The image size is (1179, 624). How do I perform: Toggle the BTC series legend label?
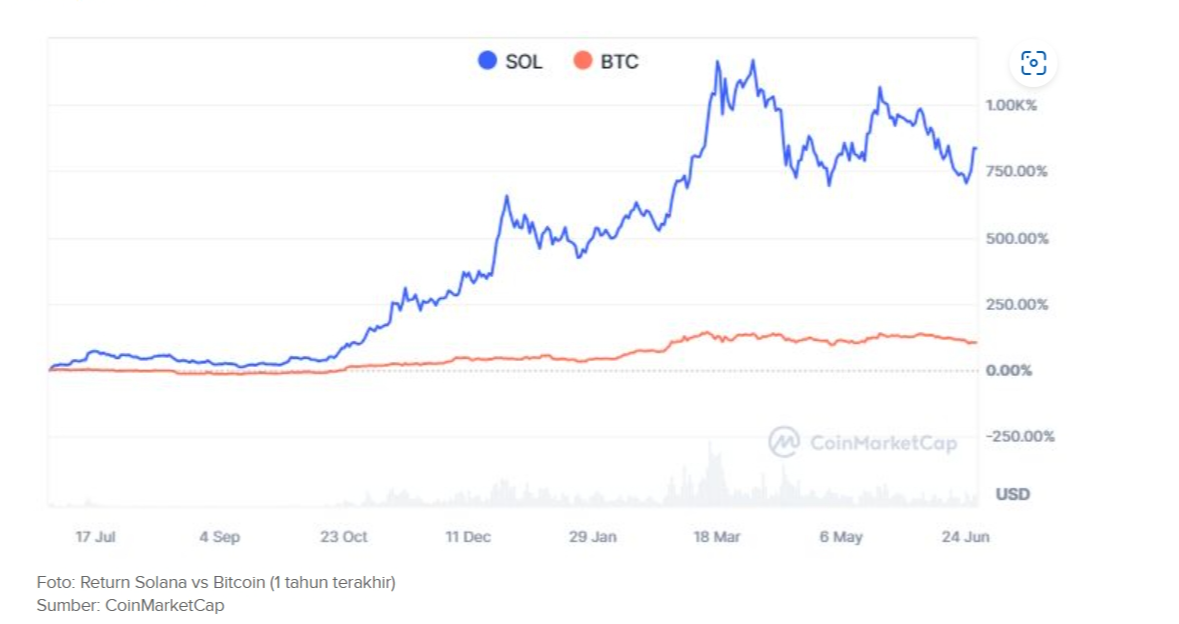tap(619, 62)
